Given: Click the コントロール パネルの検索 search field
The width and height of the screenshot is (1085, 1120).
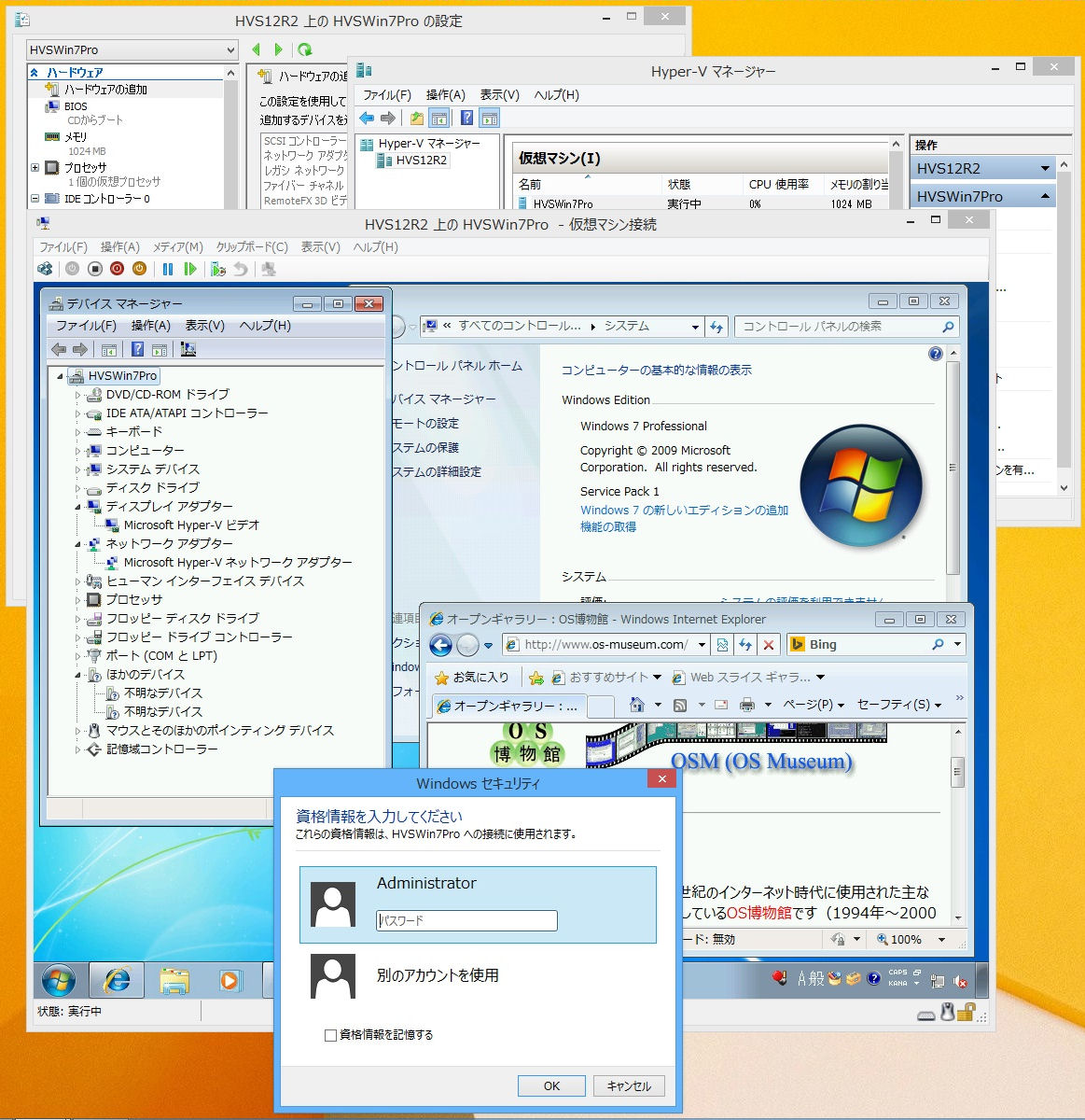Looking at the screenshot, I should [x=846, y=327].
